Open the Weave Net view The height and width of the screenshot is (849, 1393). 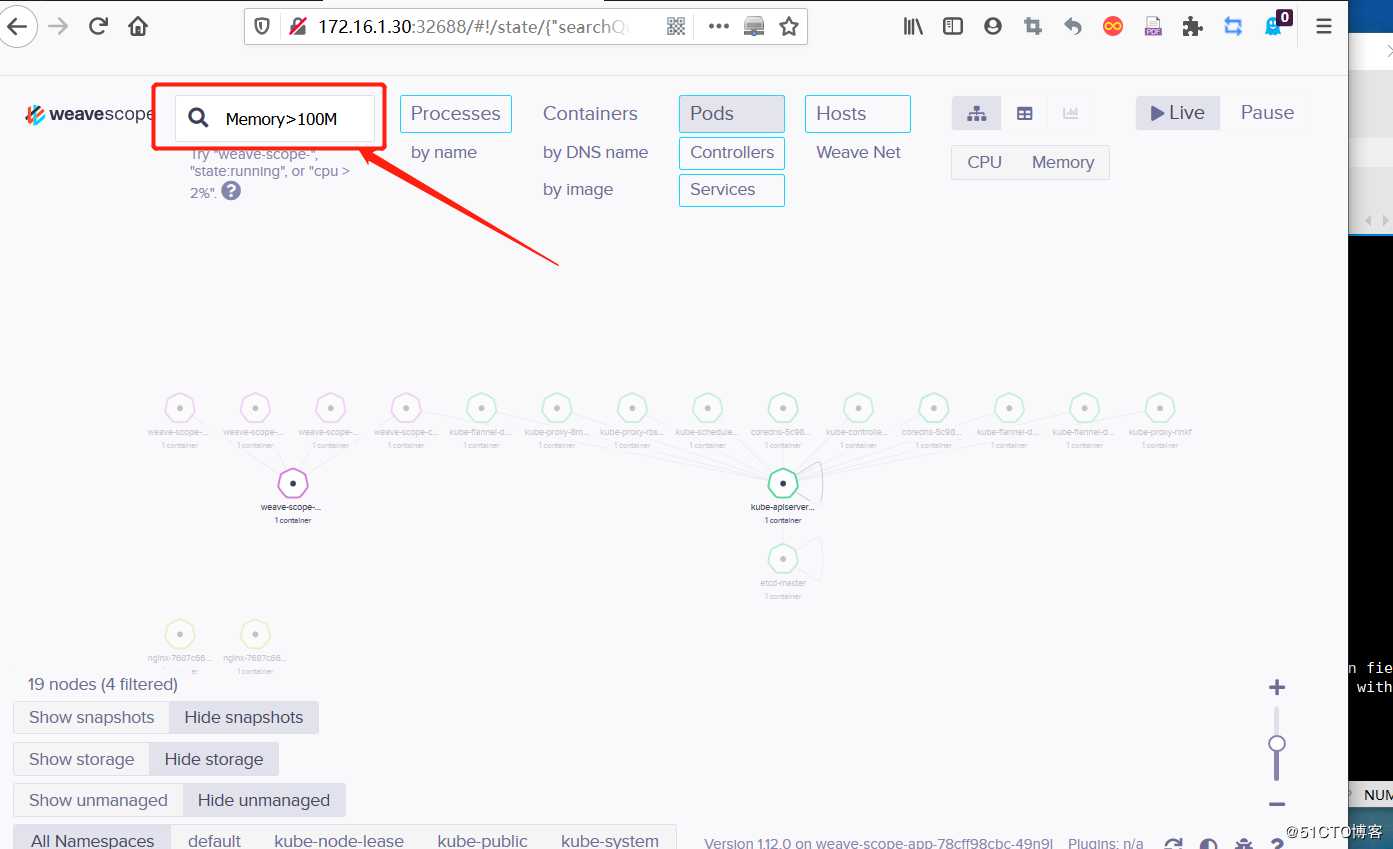point(859,153)
